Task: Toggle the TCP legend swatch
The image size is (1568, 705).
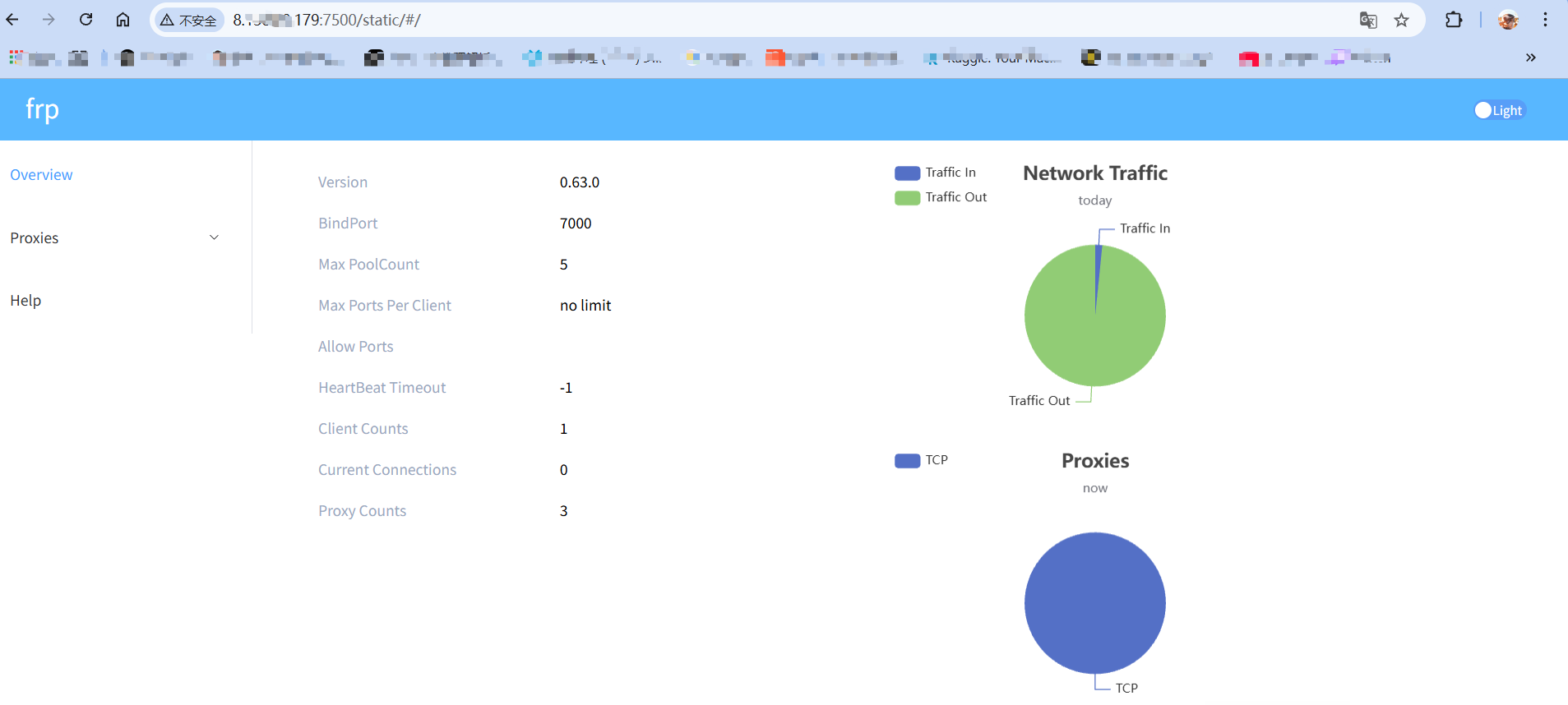Action: 908,460
